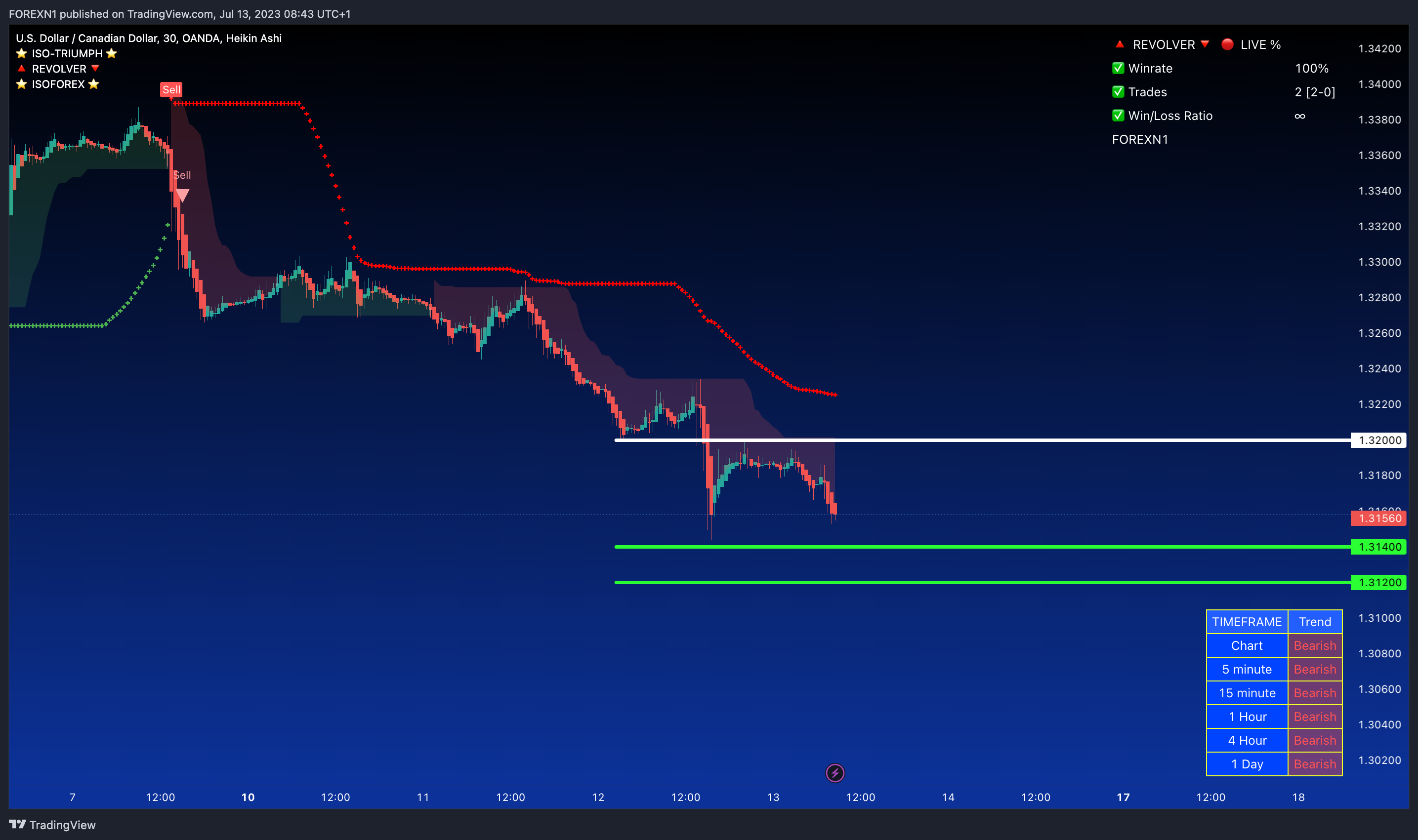Click the REVOLVER title in the stats panel
The image size is (1418, 840).
1163,44
